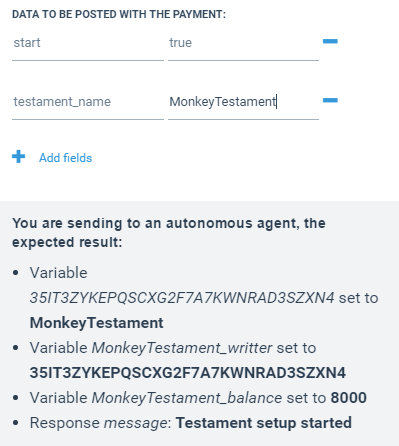Click the first bullet's "Variable" label
The image size is (399, 446).
tap(59, 273)
